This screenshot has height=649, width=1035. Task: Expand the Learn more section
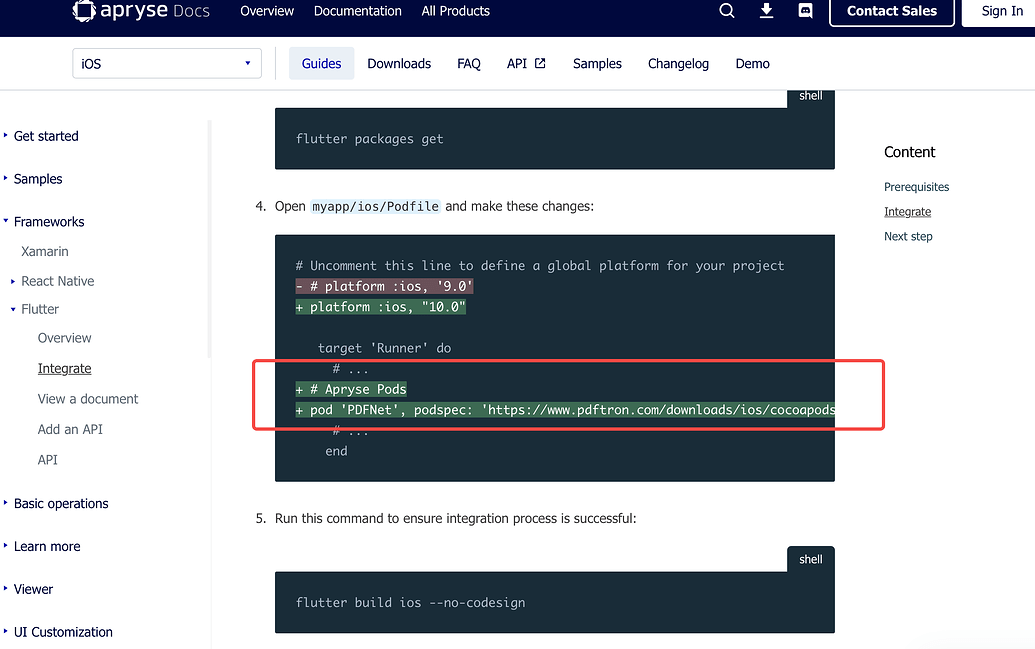tap(6, 546)
